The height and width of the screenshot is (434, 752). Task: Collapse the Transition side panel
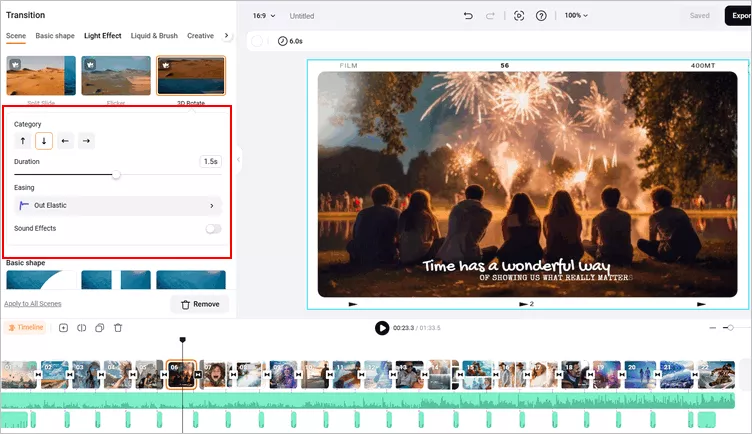point(238,159)
